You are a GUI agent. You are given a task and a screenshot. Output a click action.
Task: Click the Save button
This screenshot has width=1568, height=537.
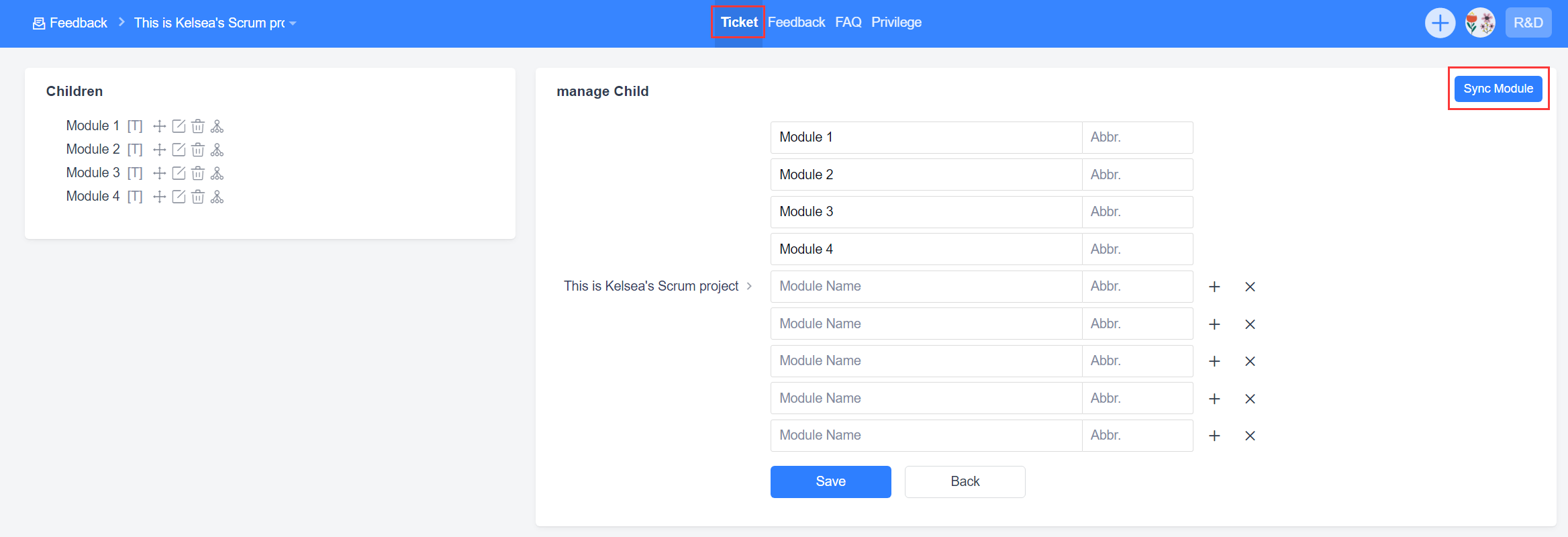830,481
